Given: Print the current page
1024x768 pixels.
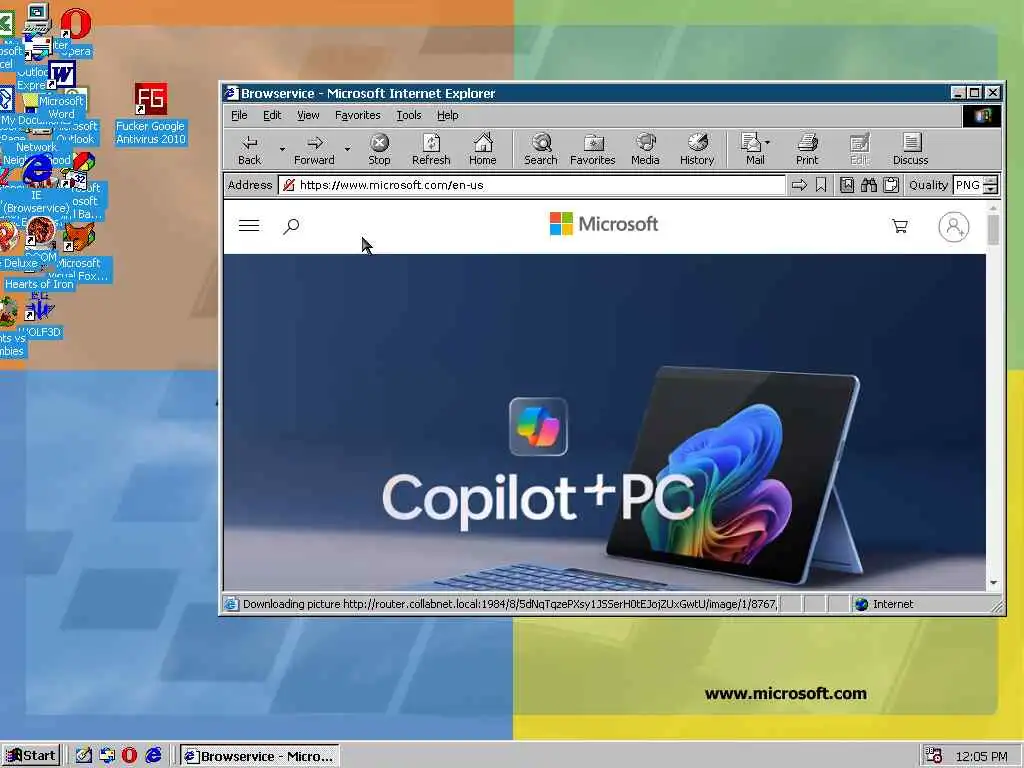Looking at the screenshot, I should coord(807,150).
